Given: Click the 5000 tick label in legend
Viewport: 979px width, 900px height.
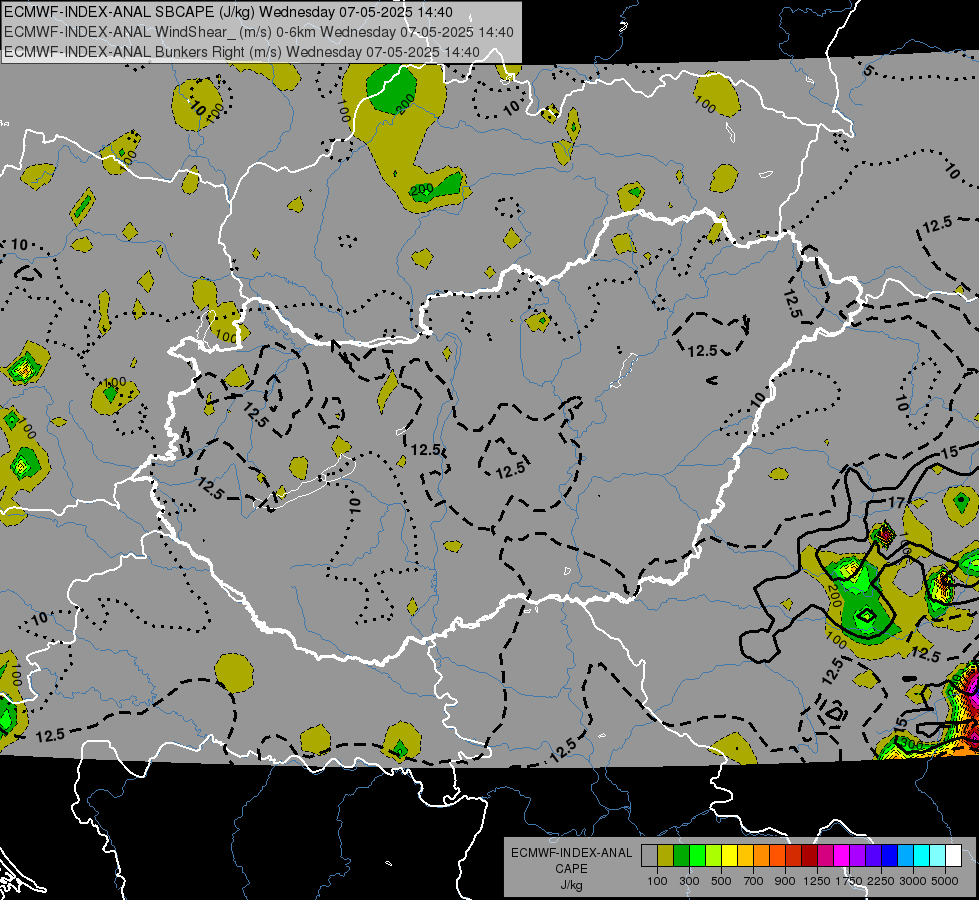Looking at the screenshot, I should pos(945,881).
